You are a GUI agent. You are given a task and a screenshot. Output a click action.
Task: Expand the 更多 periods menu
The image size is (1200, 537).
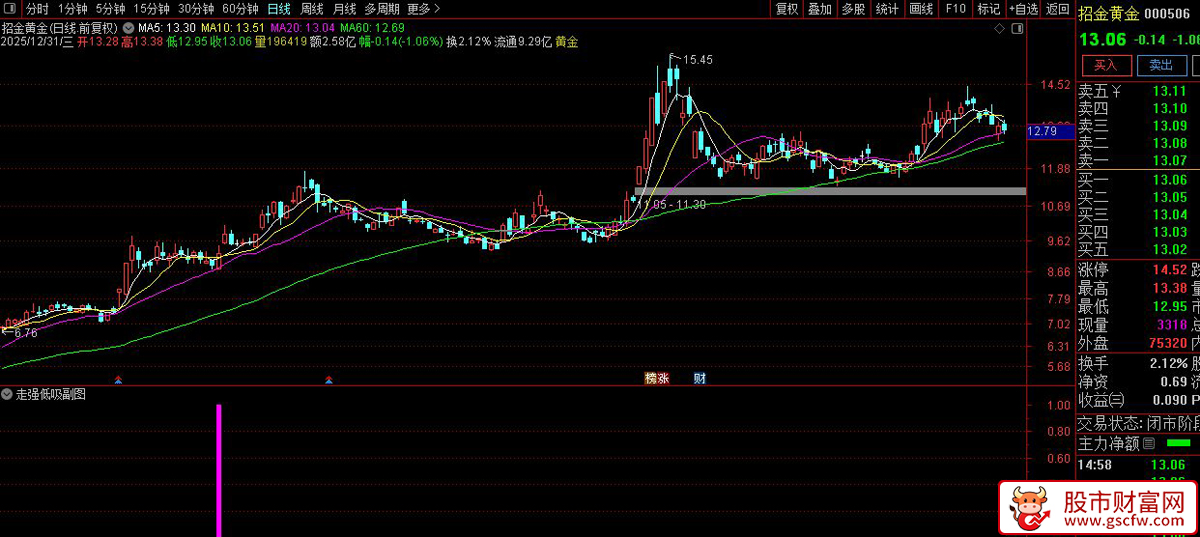coord(423,9)
